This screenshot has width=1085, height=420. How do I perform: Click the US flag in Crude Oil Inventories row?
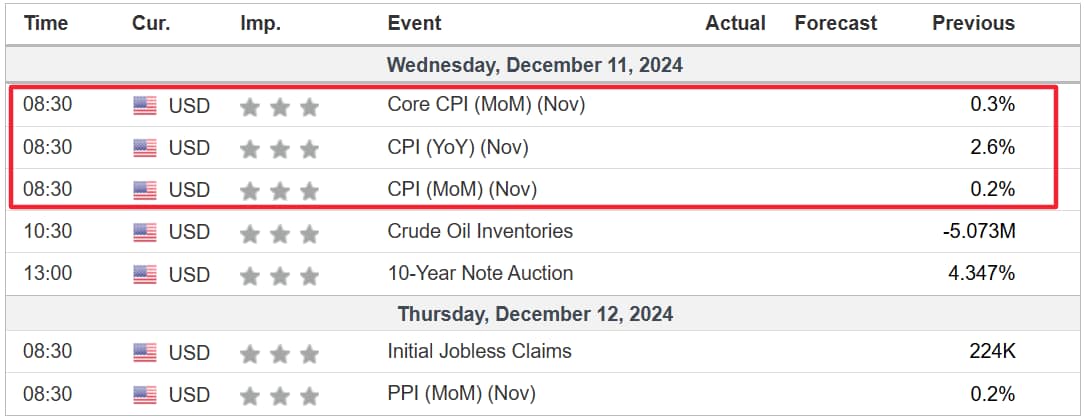(145, 232)
